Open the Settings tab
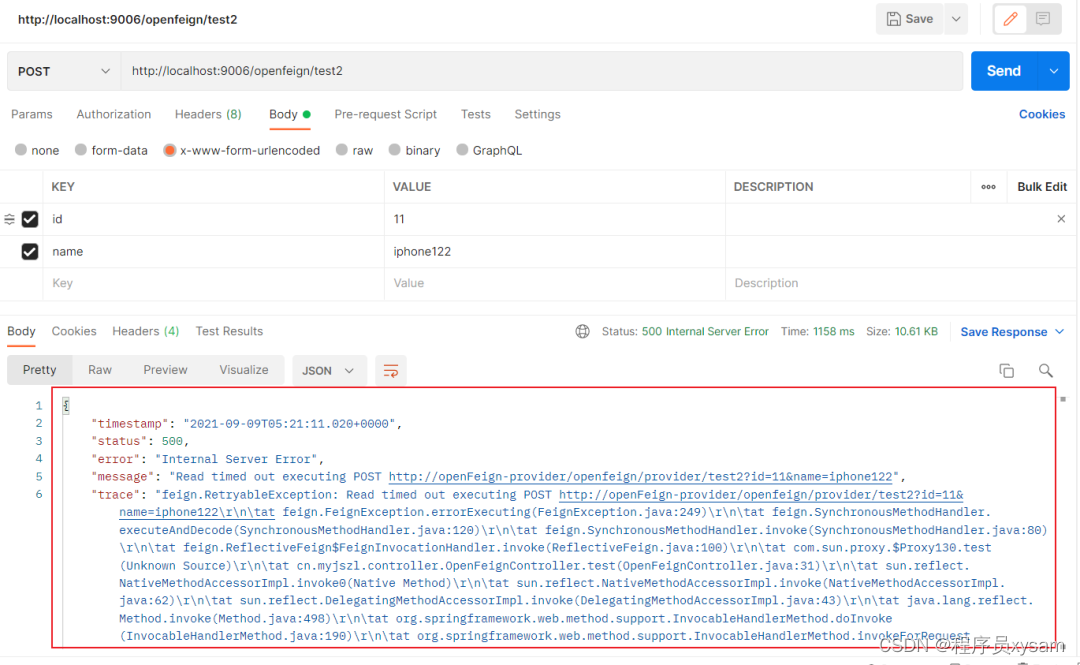Screen dimensions: 1080x665 pyautogui.click(x=537, y=114)
